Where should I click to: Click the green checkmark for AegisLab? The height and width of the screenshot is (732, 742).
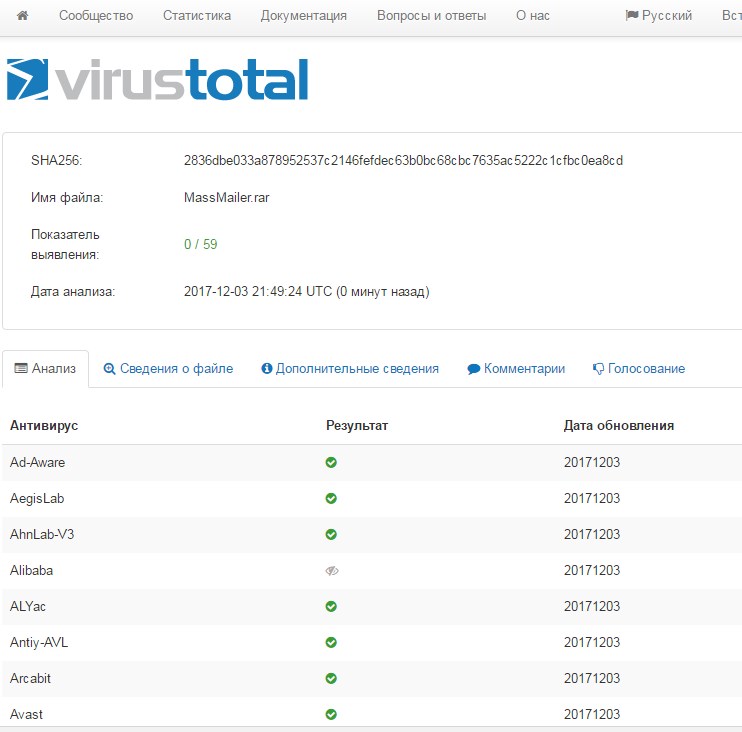[x=331, y=498]
